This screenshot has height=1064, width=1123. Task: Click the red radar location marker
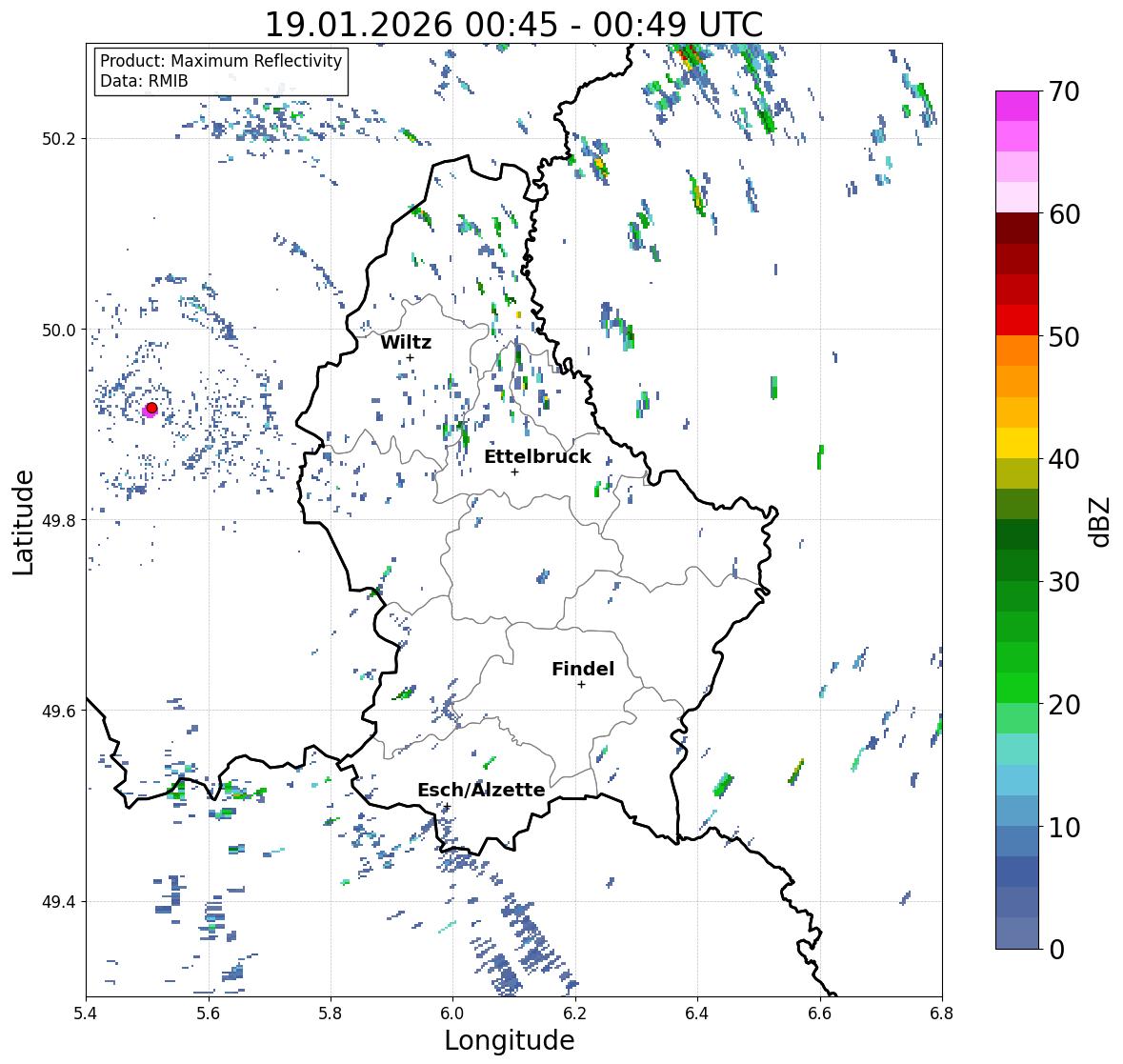(x=151, y=408)
